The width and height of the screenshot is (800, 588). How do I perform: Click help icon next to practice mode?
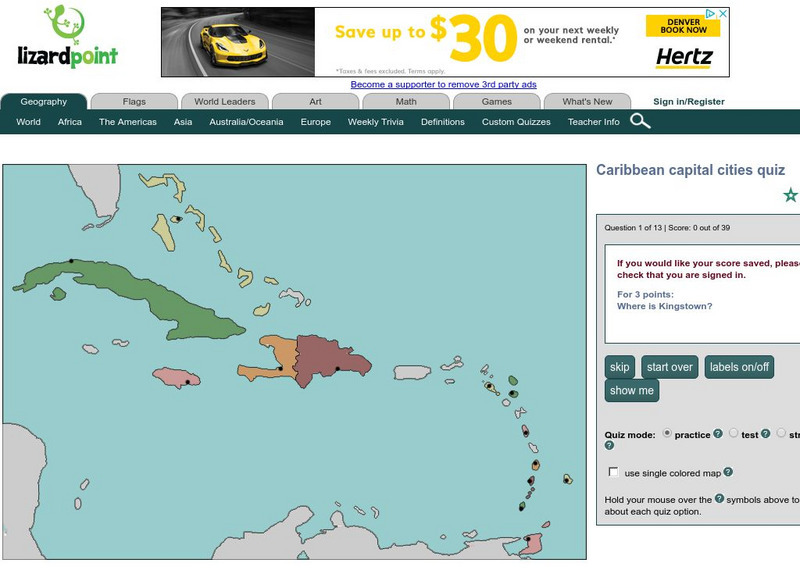click(718, 434)
